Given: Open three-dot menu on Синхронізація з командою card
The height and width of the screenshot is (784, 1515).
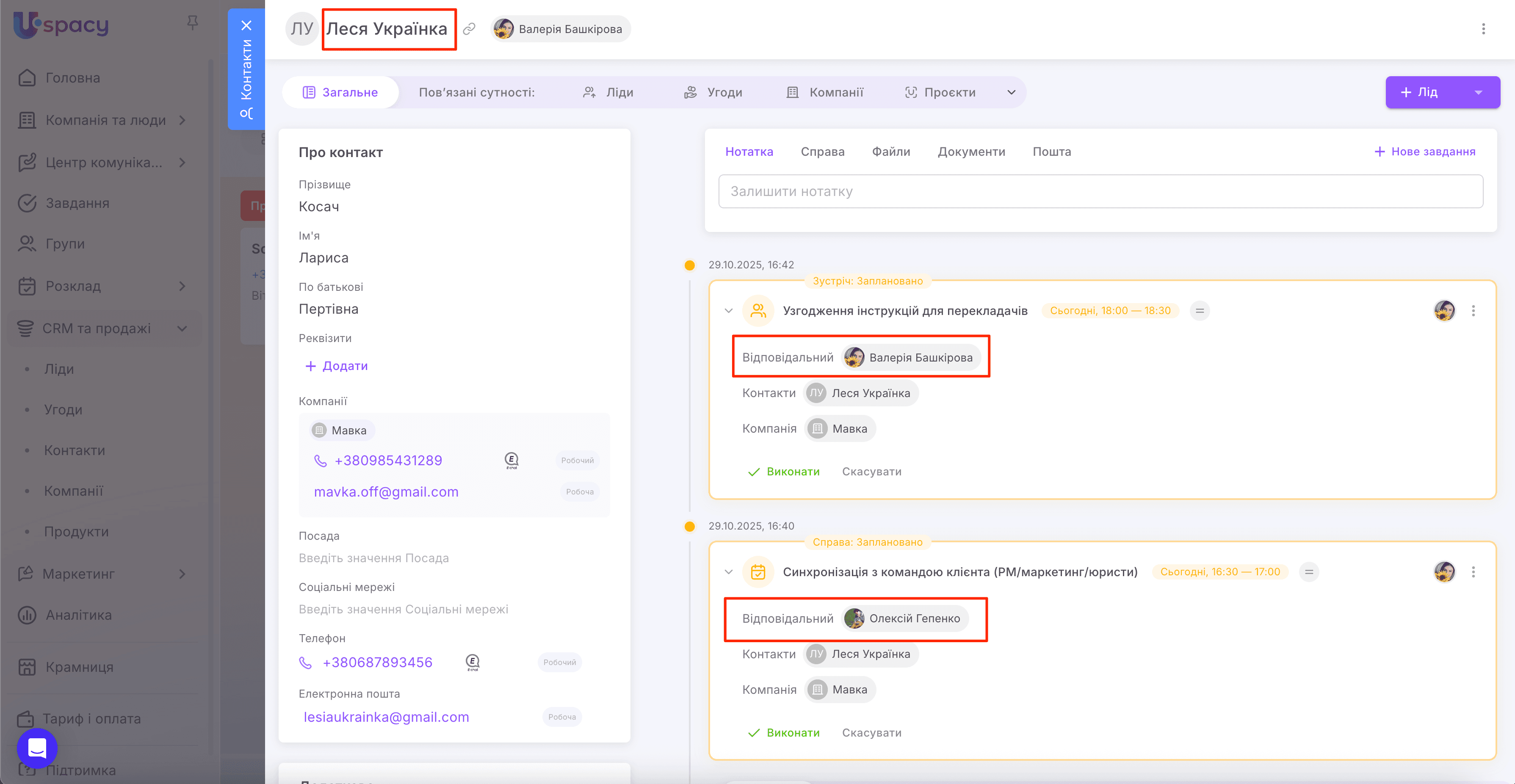Looking at the screenshot, I should pyautogui.click(x=1473, y=571).
